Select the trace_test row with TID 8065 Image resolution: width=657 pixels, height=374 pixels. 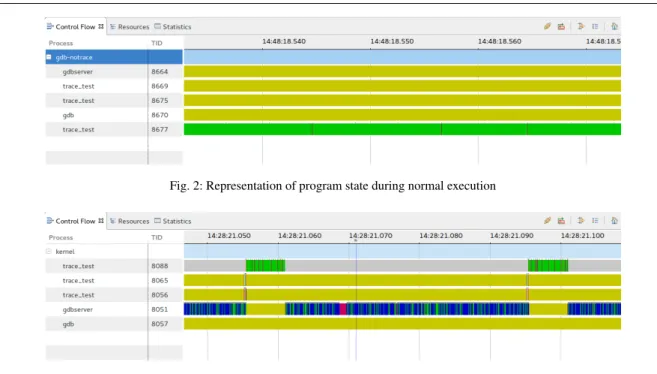pyautogui.click(x=114, y=281)
